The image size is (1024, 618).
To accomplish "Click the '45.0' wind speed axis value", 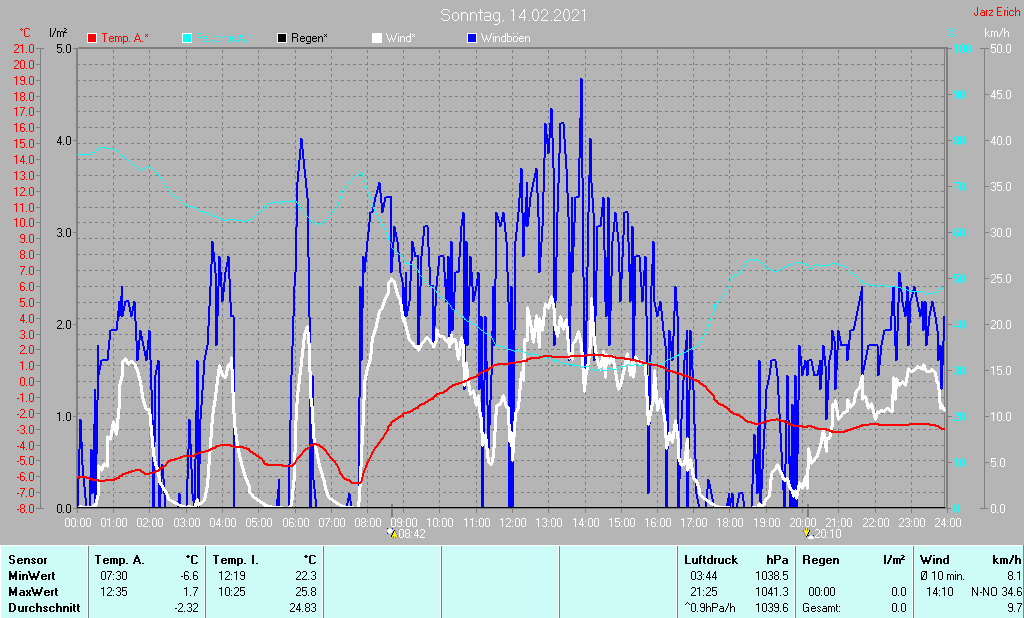I will pos(1001,95).
